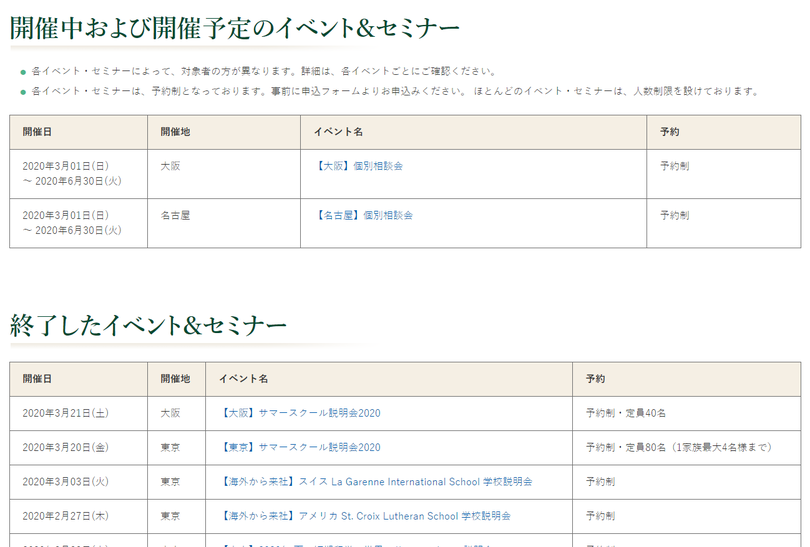This screenshot has height=547, width=810.
Task: Click 開催地 header in the ended events table
Action: coord(175,379)
